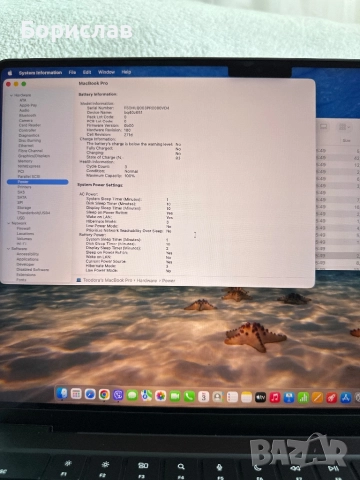The height and width of the screenshot is (480, 360).
Task: Open the File menu
Action: click(x=72, y=72)
